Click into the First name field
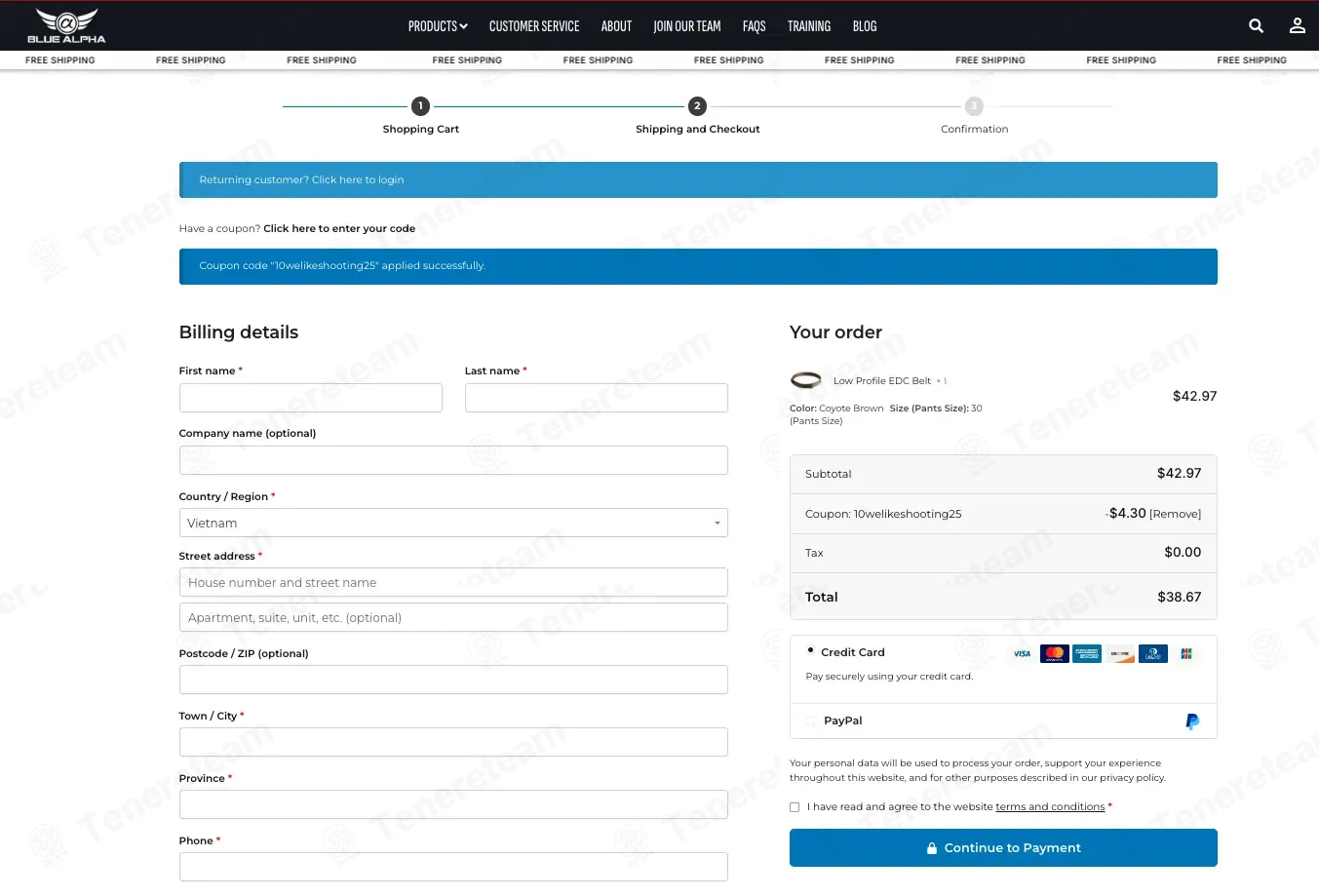 click(310, 398)
